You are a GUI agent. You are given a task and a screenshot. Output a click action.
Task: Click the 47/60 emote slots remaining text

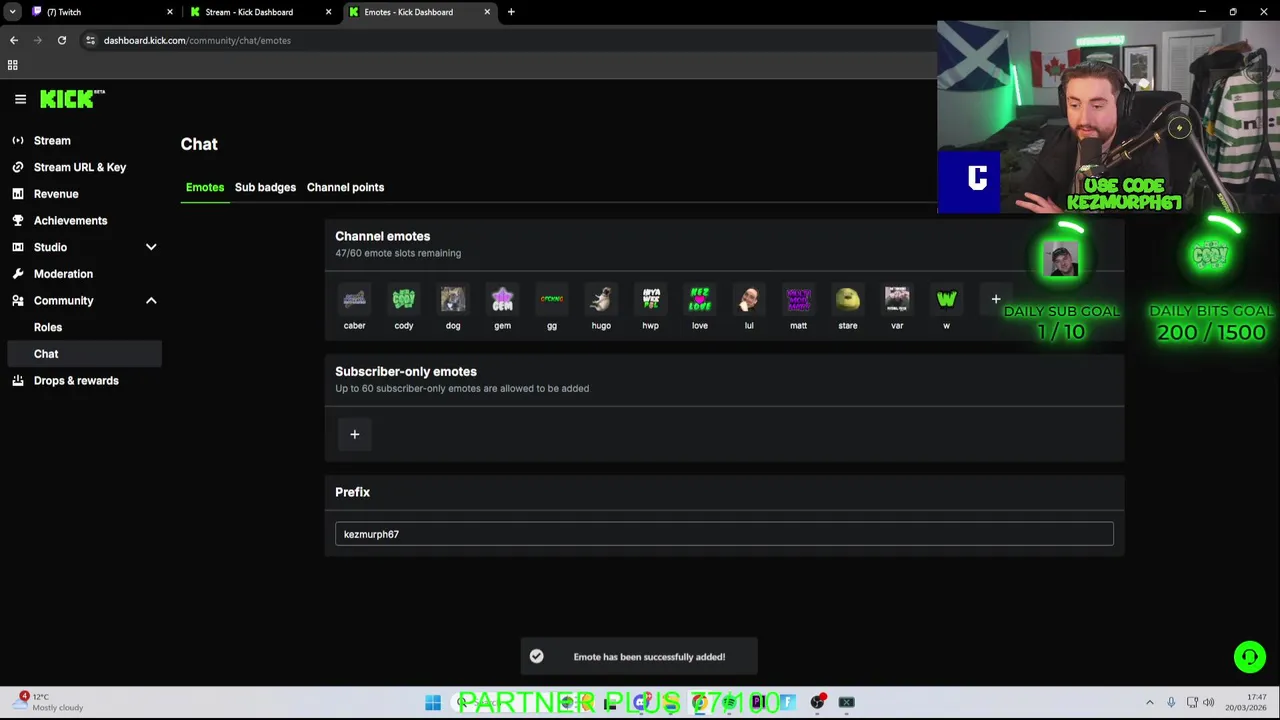pos(398,253)
